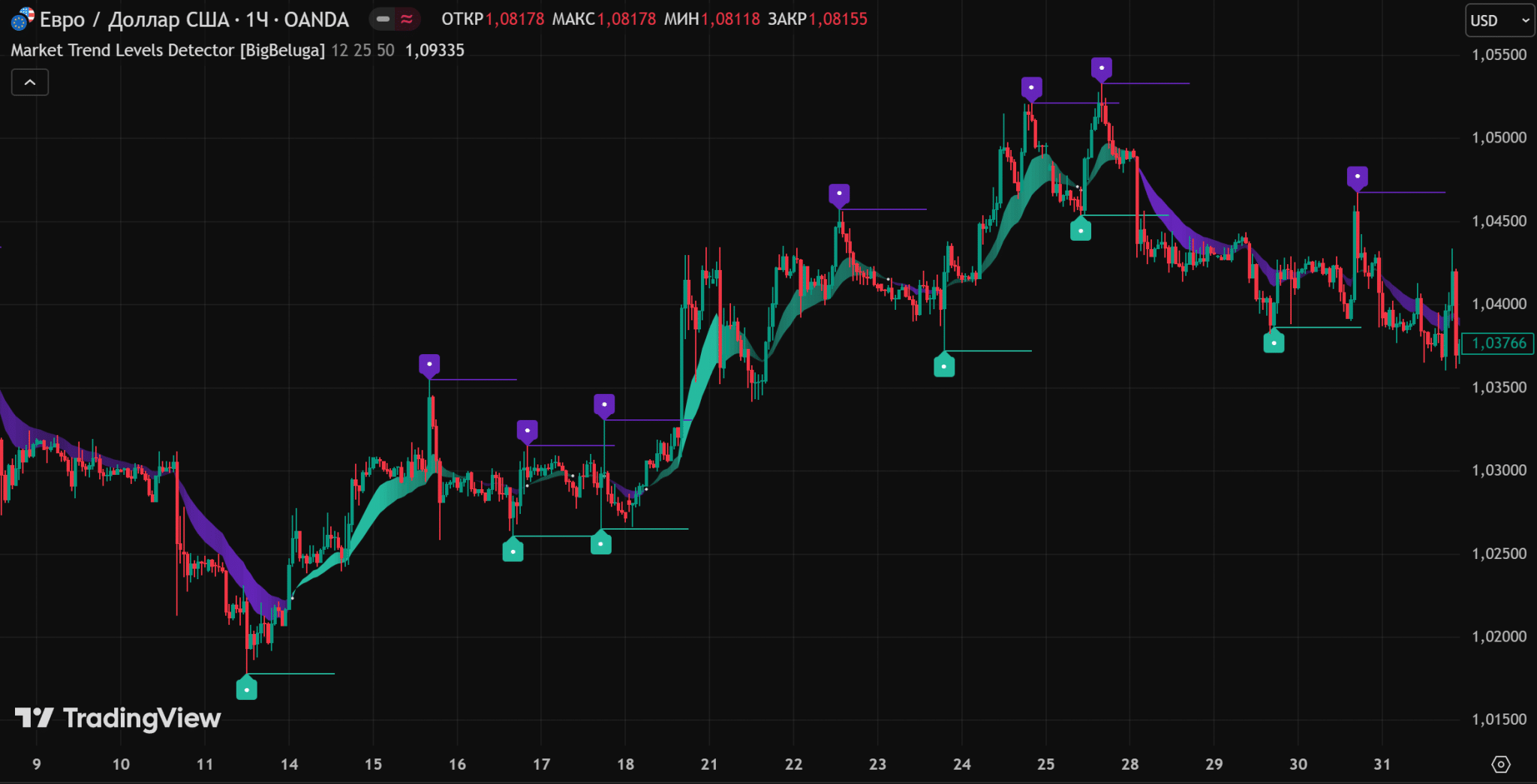Click the current price label 1,03766

click(x=1498, y=344)
